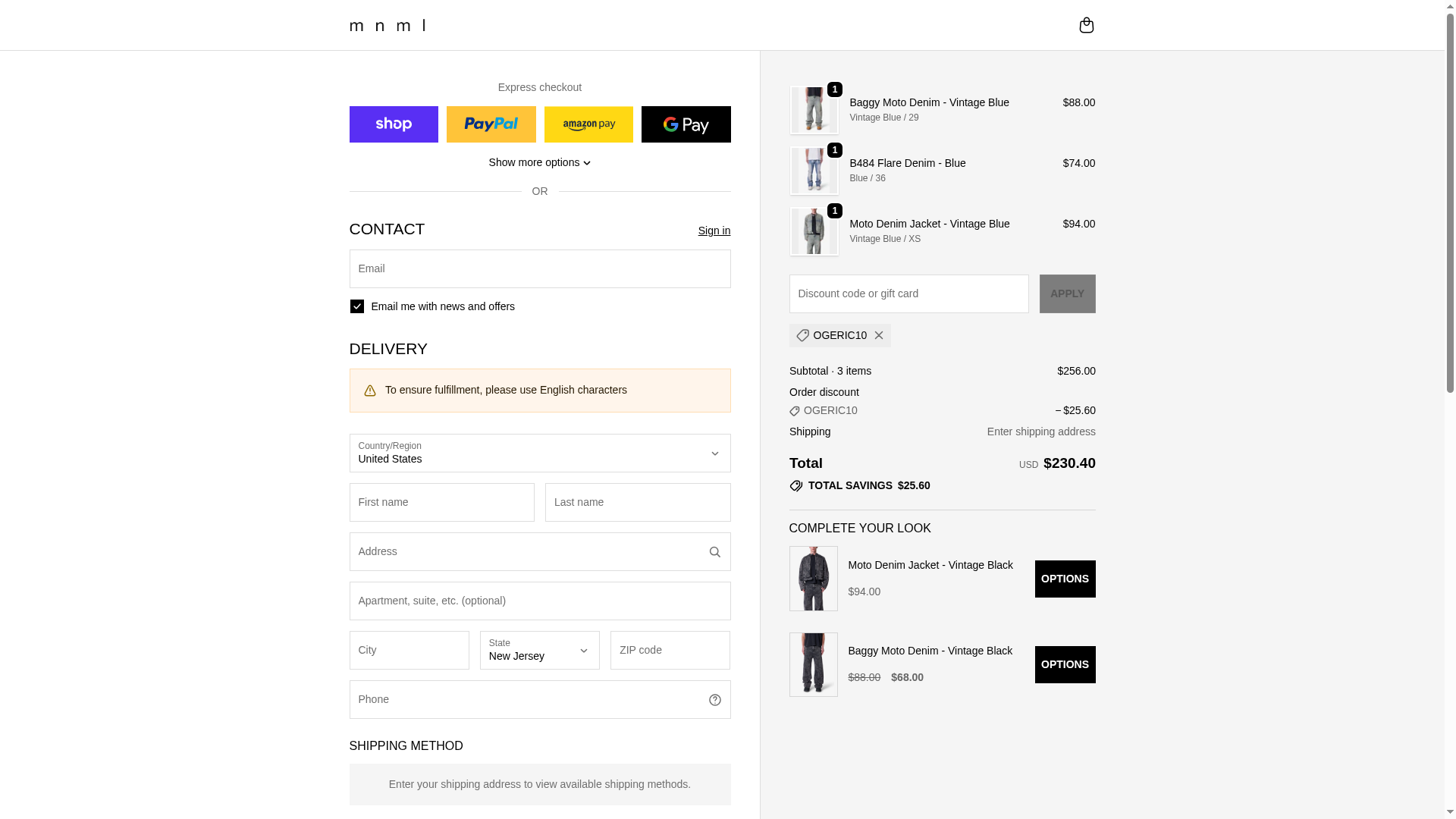Pay with Shop Pay express button
Image resolution: width=1456 pixels, height=819 pixels.
394,124
